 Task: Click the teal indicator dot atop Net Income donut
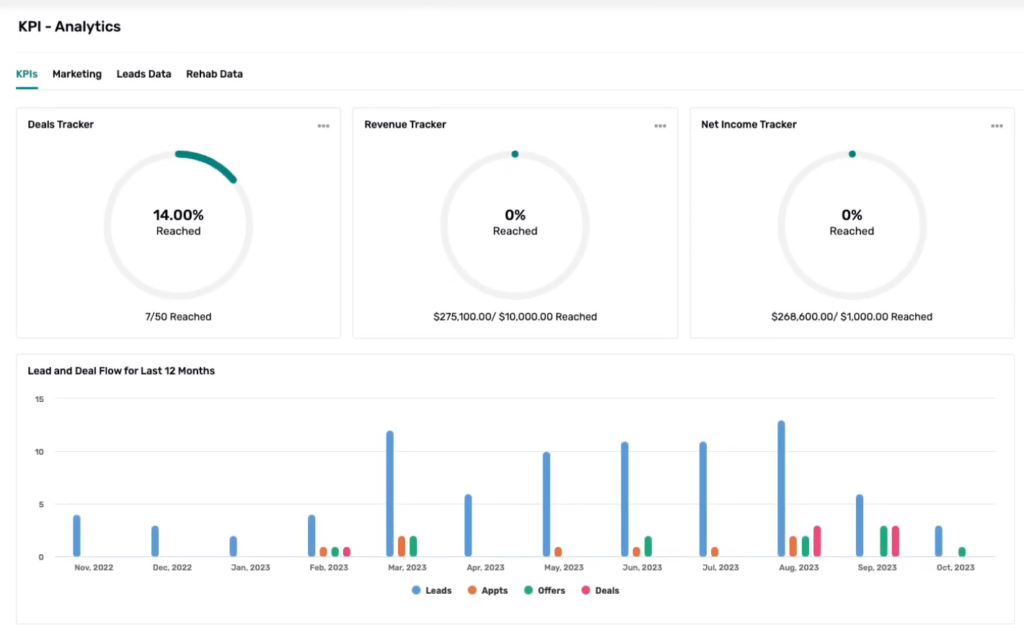(x=851, y=154)
